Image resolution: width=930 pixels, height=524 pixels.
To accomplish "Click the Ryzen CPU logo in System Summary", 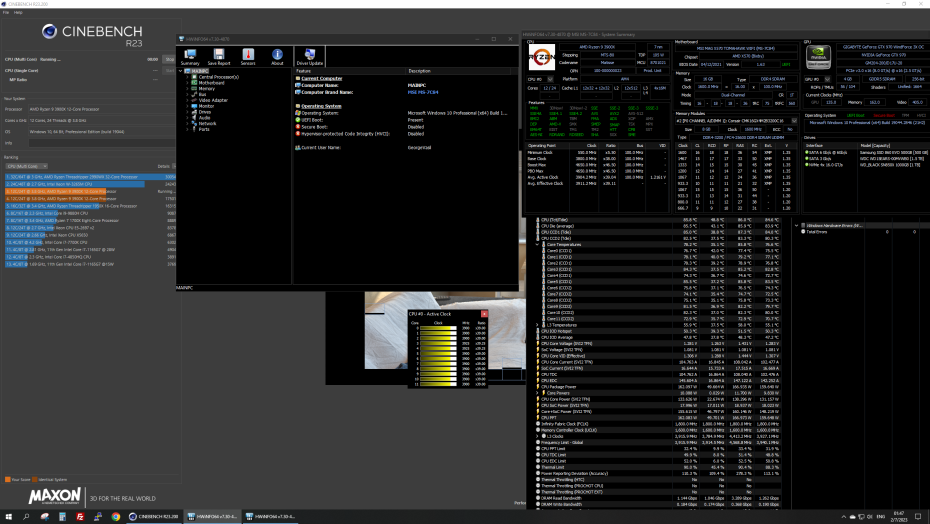I will tap(542, 58).
